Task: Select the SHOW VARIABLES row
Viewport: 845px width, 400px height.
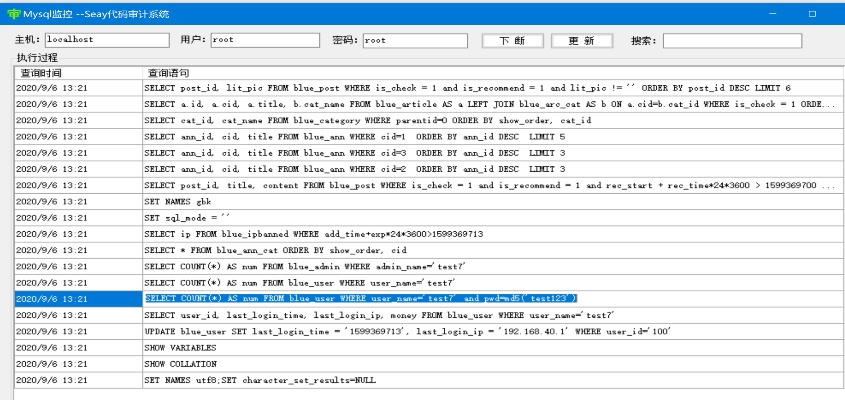Action: coord(430,348)
